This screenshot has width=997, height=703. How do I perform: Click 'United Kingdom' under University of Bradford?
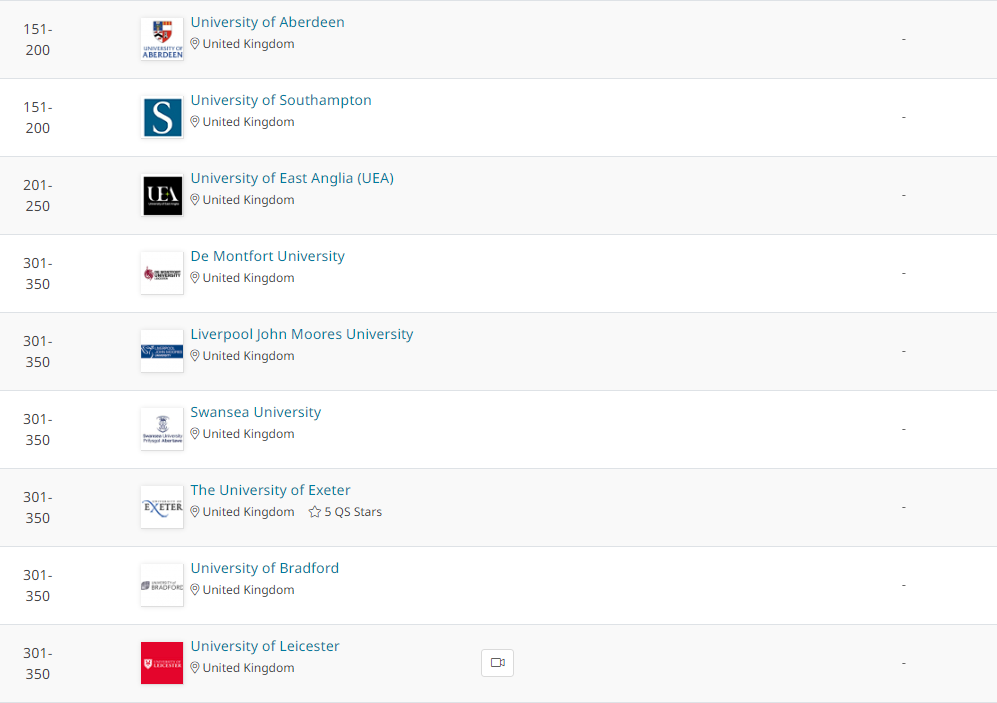pyautogui.click(x=249, y=590)
